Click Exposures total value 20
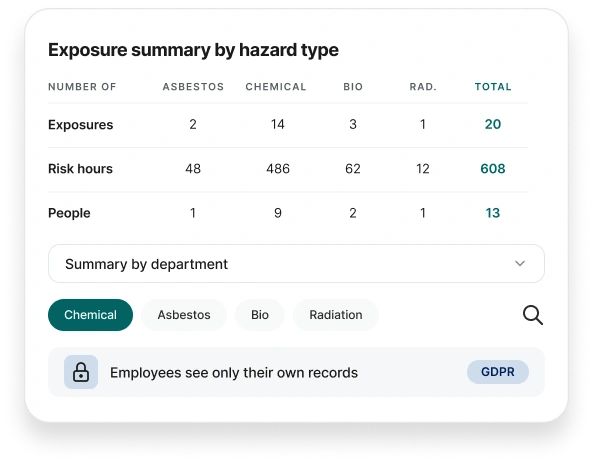Image resolution: width=593 pixels, height=463 pixels. 493,124
